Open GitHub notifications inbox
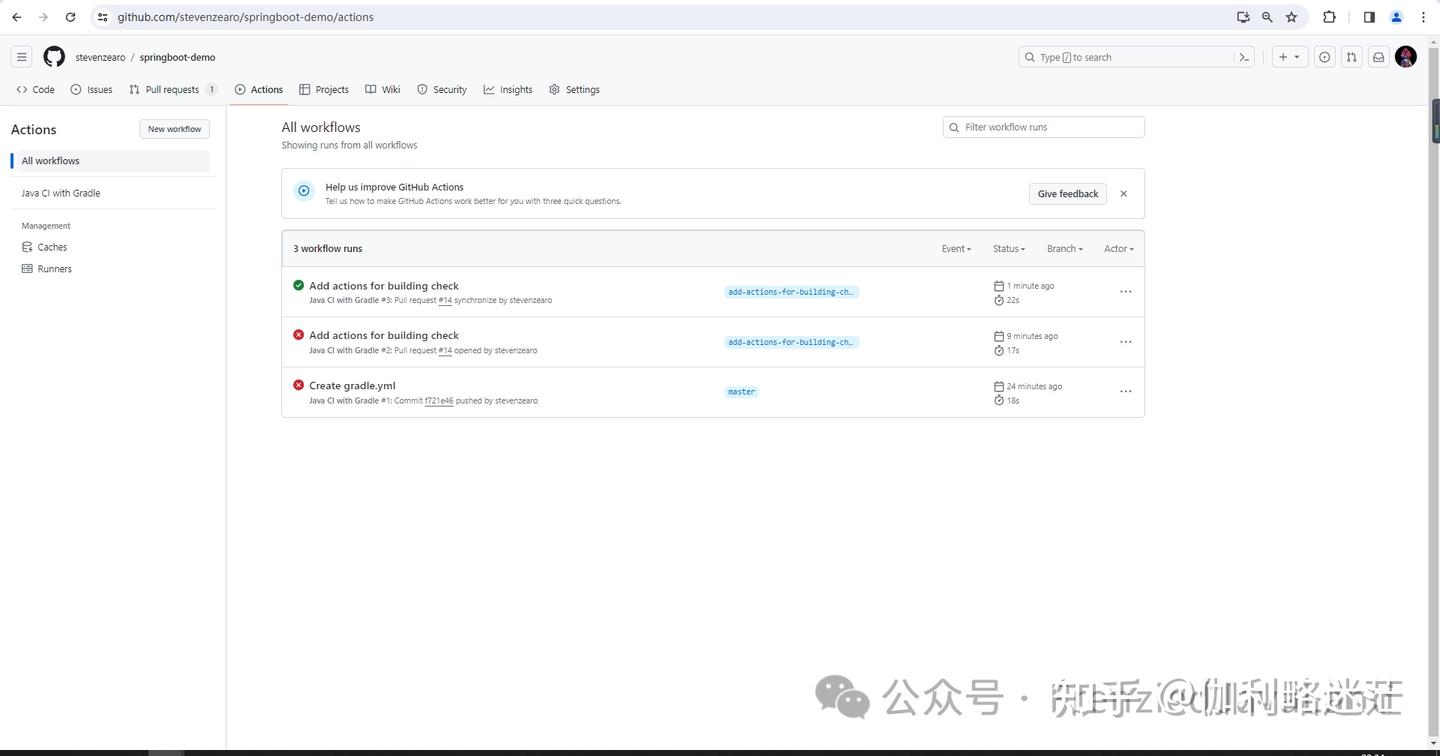Screen dimensions: 1440x756 [1378, 57]
